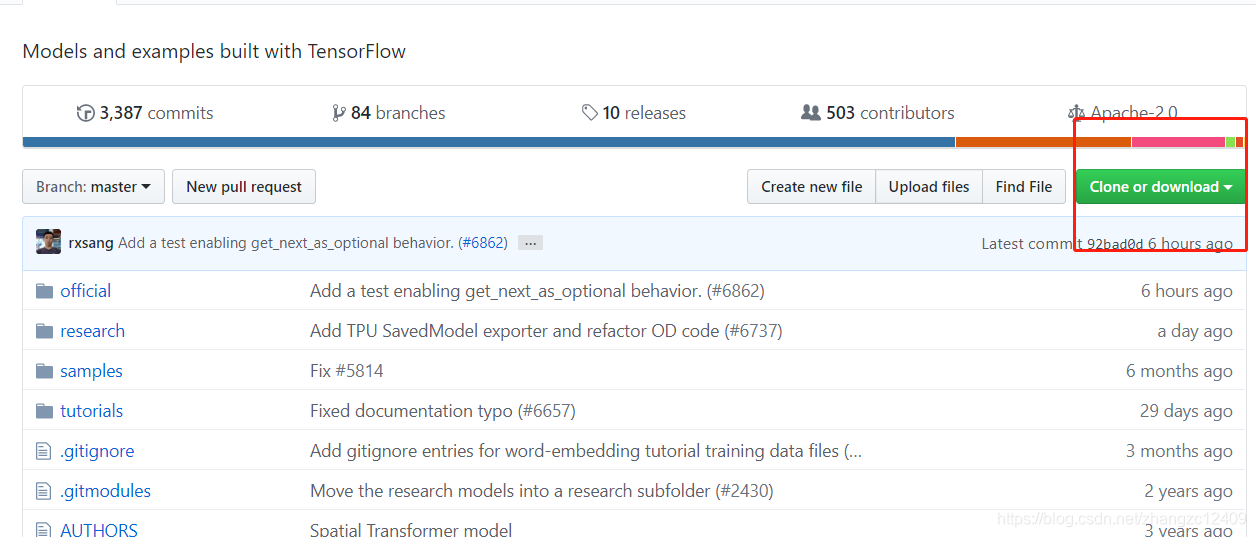View the 503 contributors

tap(878, 113)
